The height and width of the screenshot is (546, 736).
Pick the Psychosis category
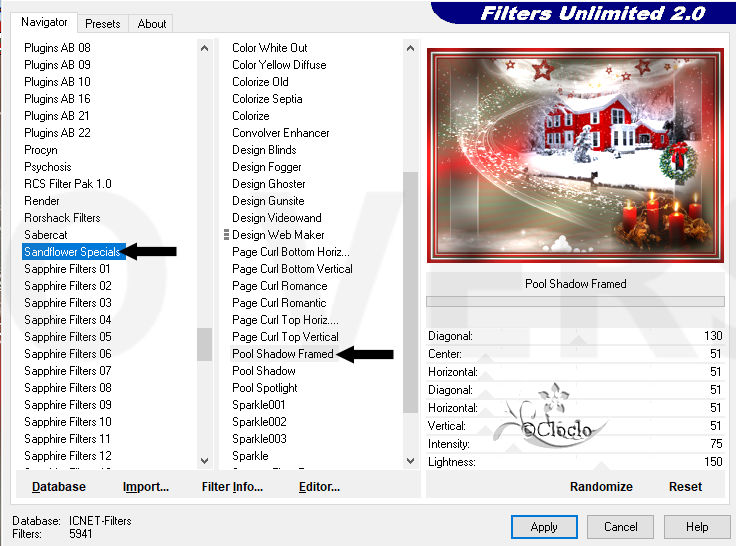[x=48, y=167]
